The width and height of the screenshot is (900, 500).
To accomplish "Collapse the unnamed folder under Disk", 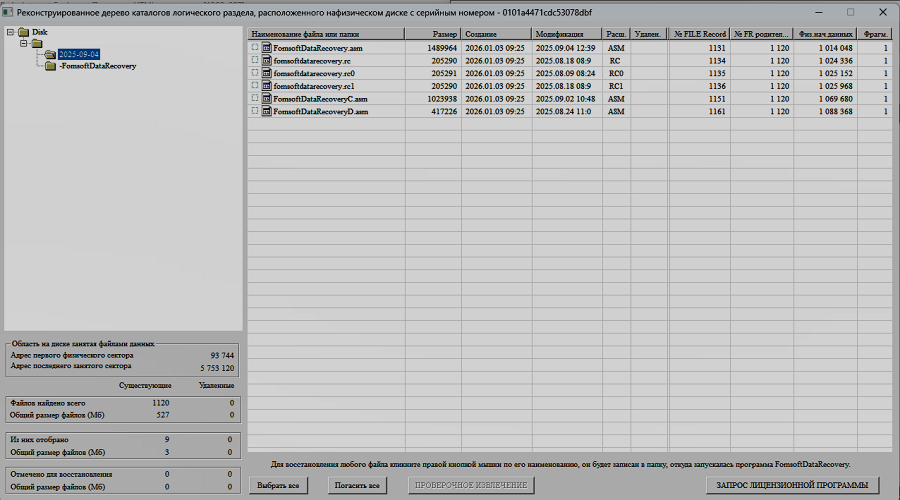I will coord(23,43).
